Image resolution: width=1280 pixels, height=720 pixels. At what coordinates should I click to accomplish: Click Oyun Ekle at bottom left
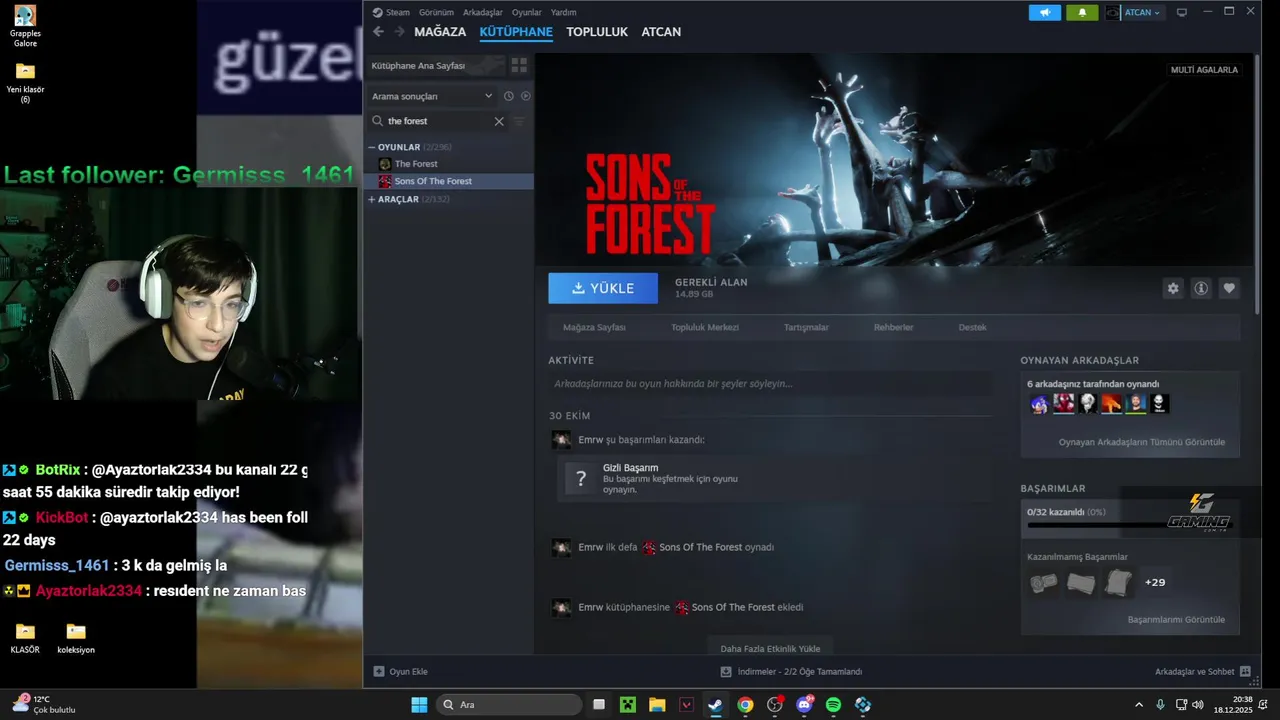click(x=400, y=672)
